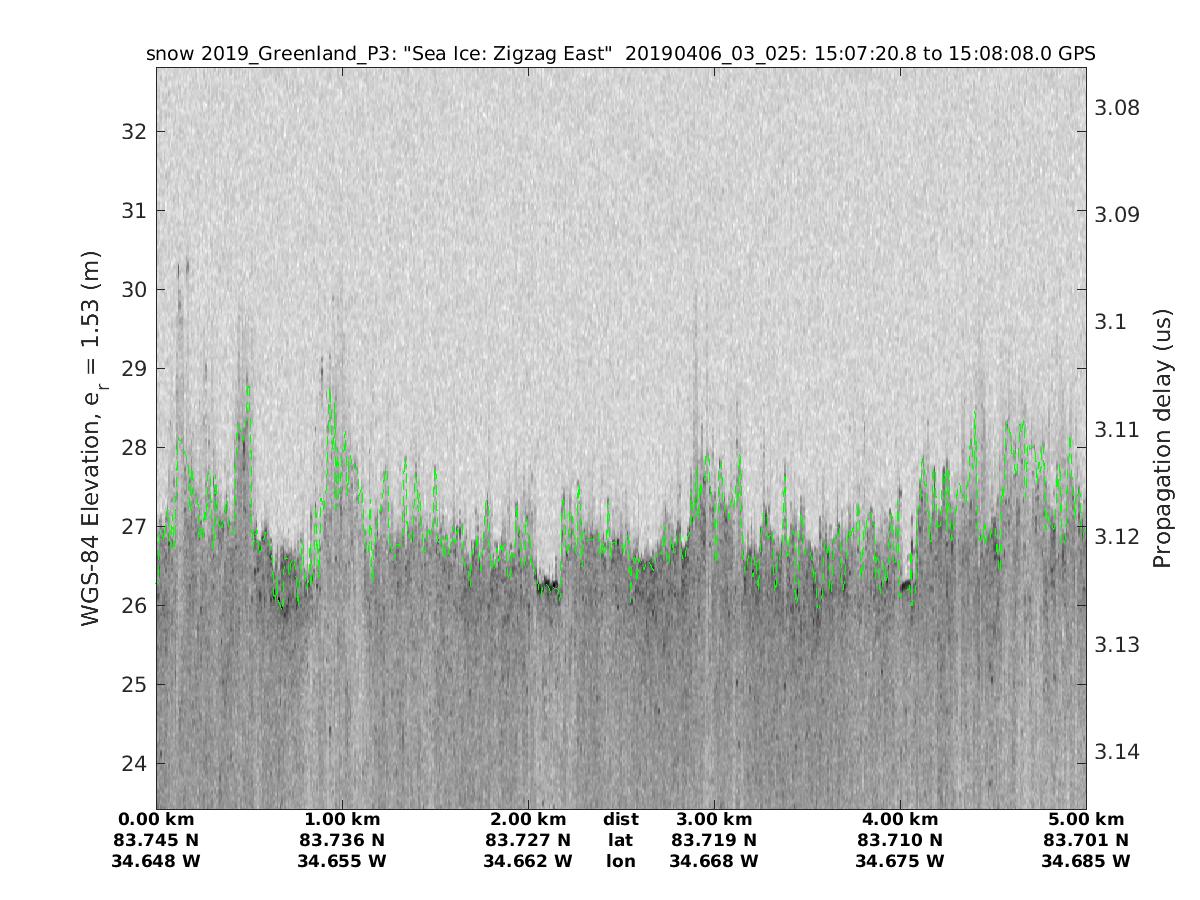
Task: Click the 3.08 propagation delay tick label
Action: pyautogui.click(x=1120, y=108)
